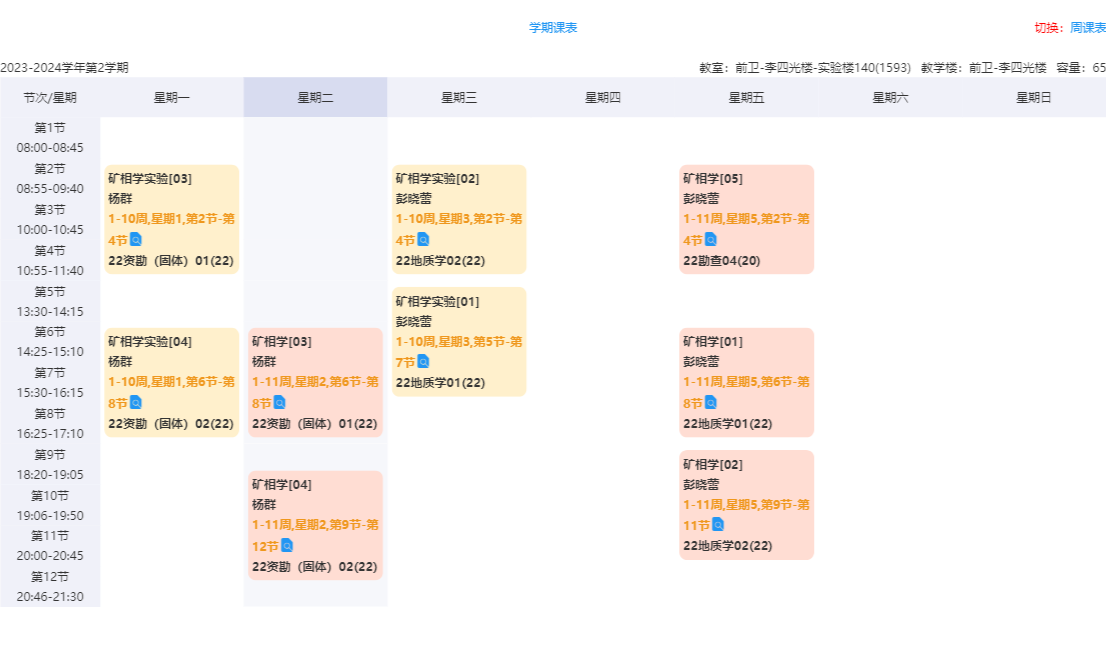Viewport: 1106px width, 647px height.
Task: Click the 第1节 08:00-08:45 time slot
Action: [50, 138]
